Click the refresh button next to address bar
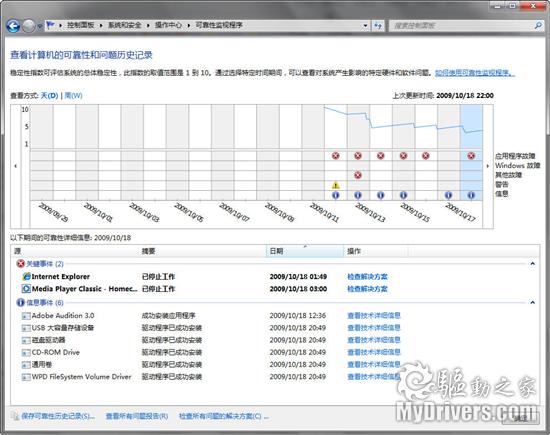The image size is (550, 435). (x=378, y=26)
